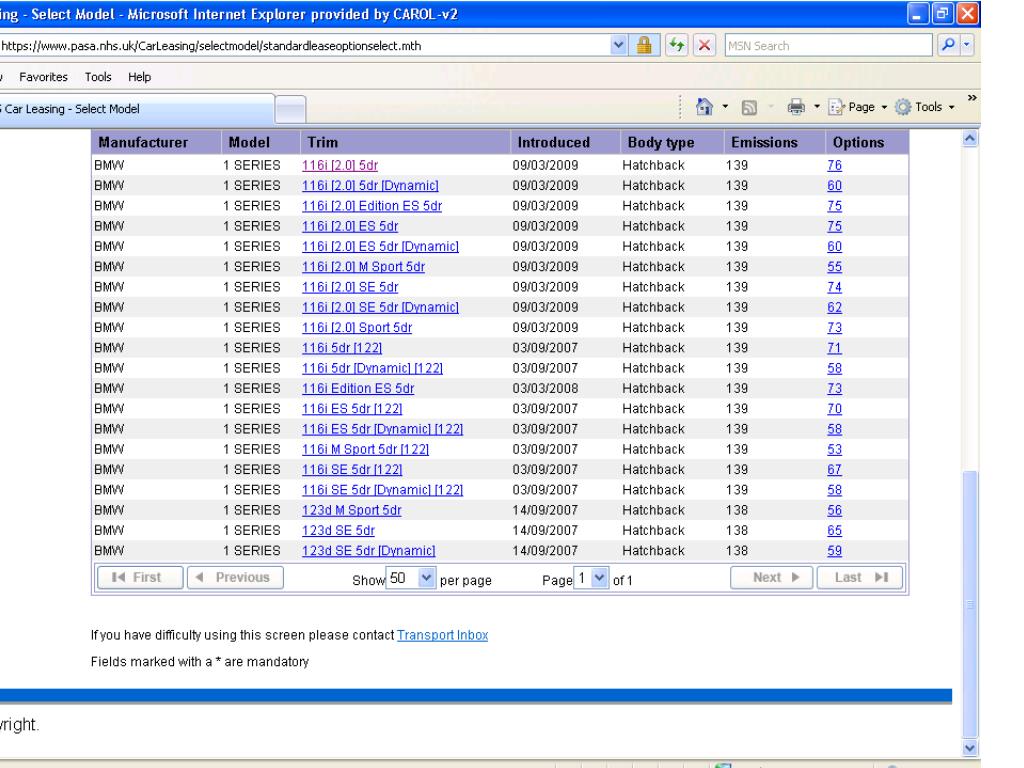1024x768 pixels.
Task: Open trim link 116i [2.0] Edition ES 5dr
Action: coord(372,206)
